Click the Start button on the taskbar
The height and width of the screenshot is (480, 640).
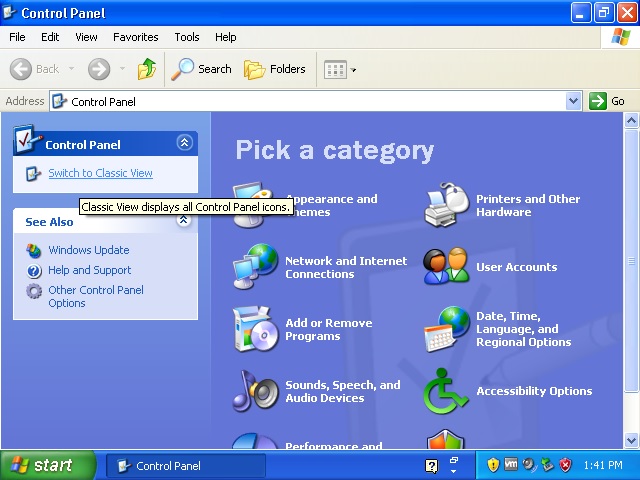(x=47, y=465)
